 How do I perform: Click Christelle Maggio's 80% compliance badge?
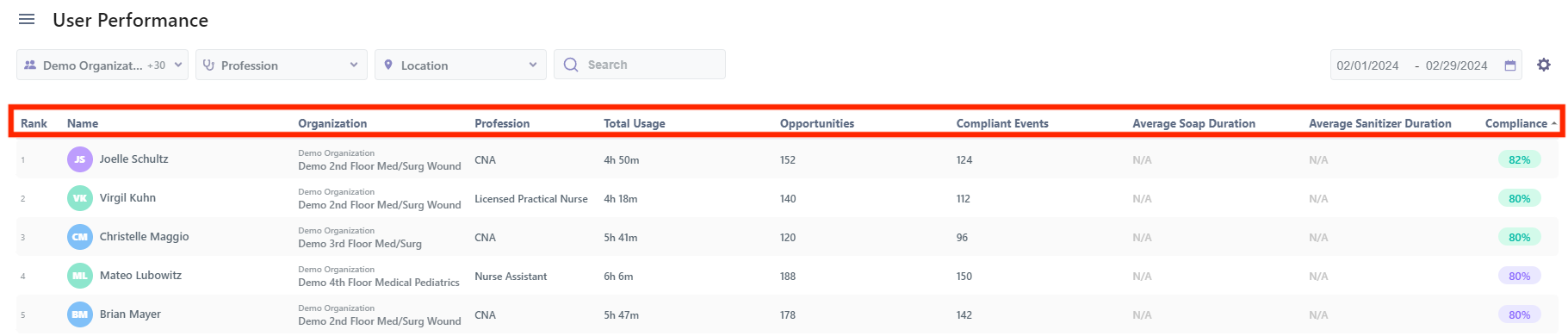coord(1520,237)
